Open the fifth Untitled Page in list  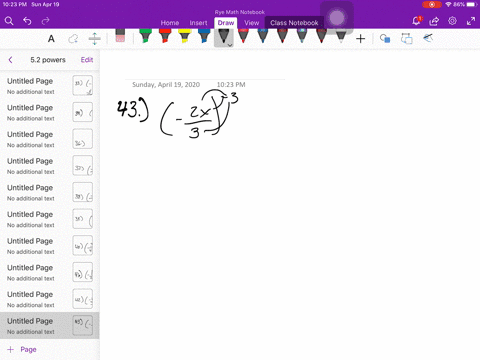pos(50,192)
